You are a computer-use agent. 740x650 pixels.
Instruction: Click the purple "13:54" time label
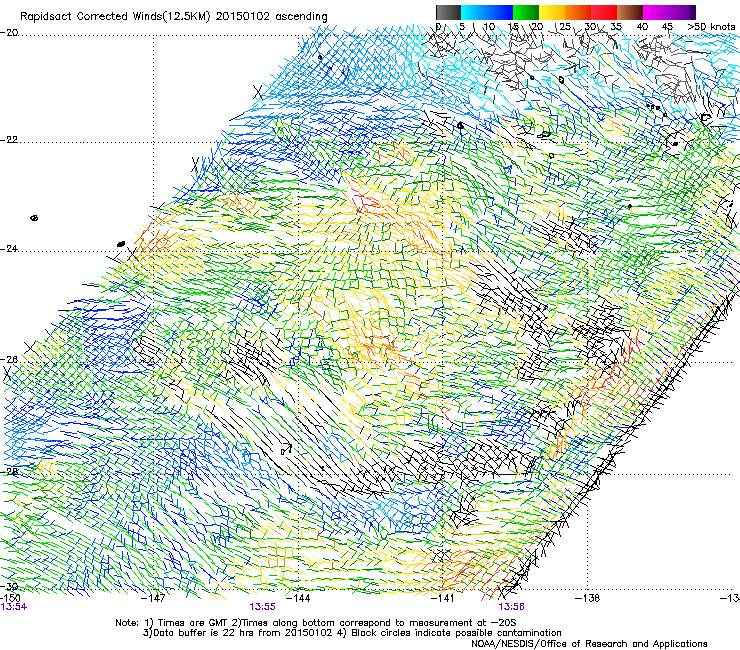pos(14,607)
